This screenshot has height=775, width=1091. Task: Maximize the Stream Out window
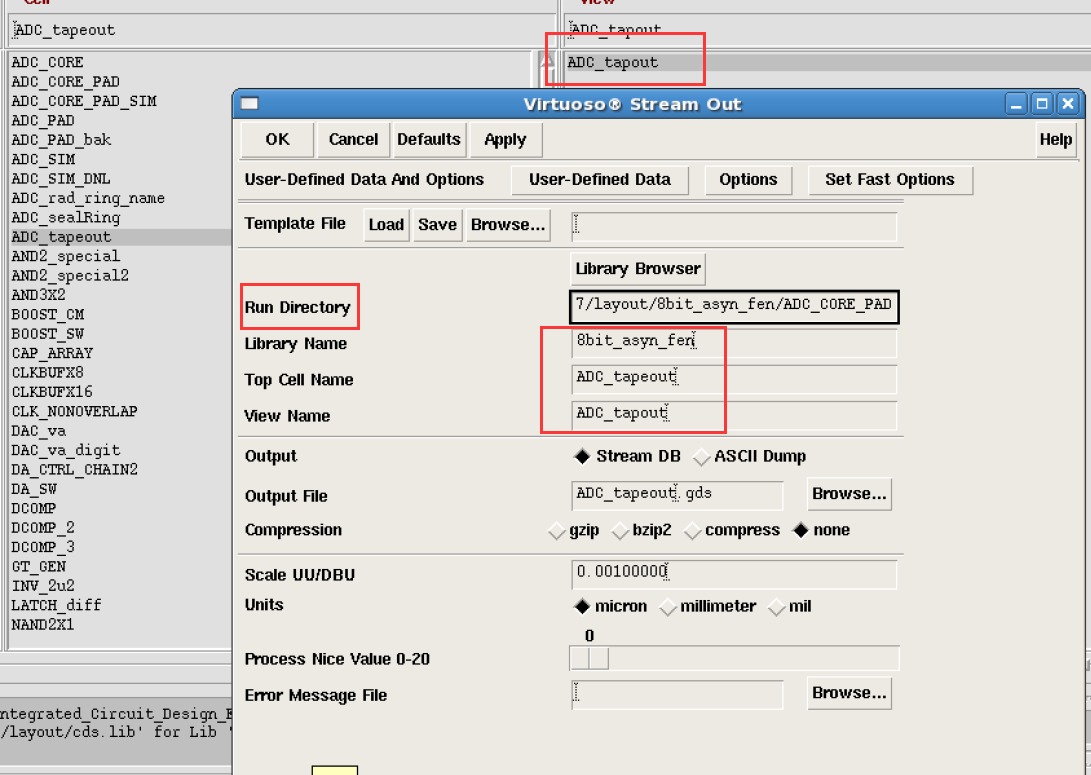(x=1042, y=104)
